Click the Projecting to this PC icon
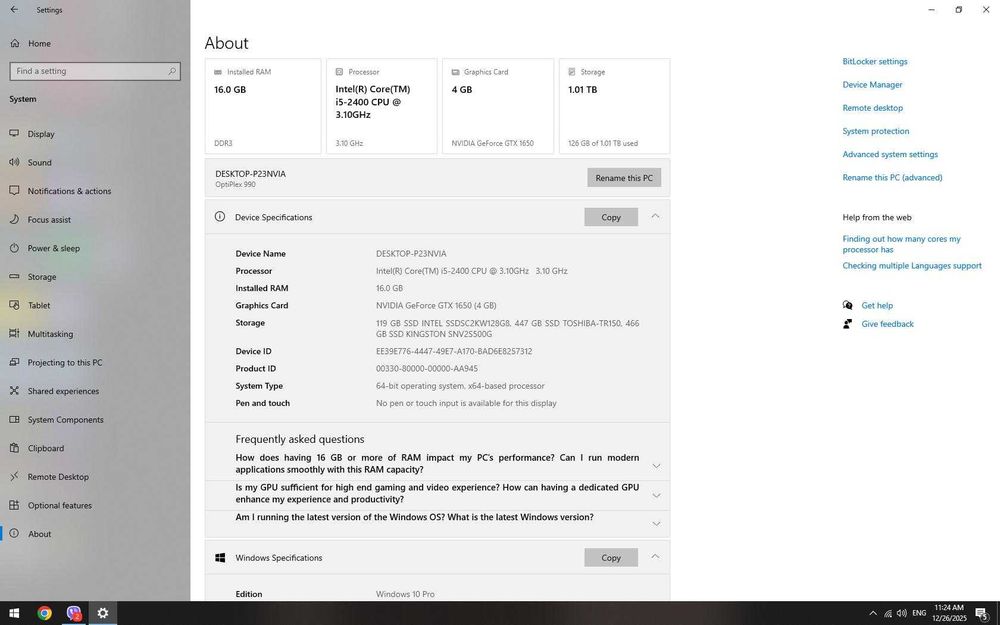Viewport: 1000px width, 625px height. click(14, 362)
